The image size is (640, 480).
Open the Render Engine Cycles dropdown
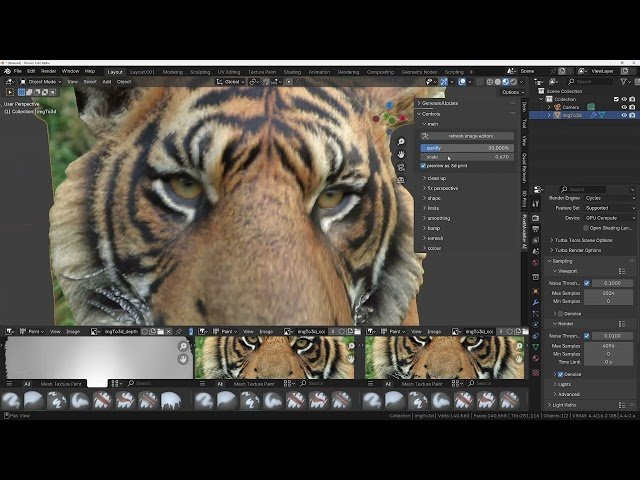click(609, 198)
